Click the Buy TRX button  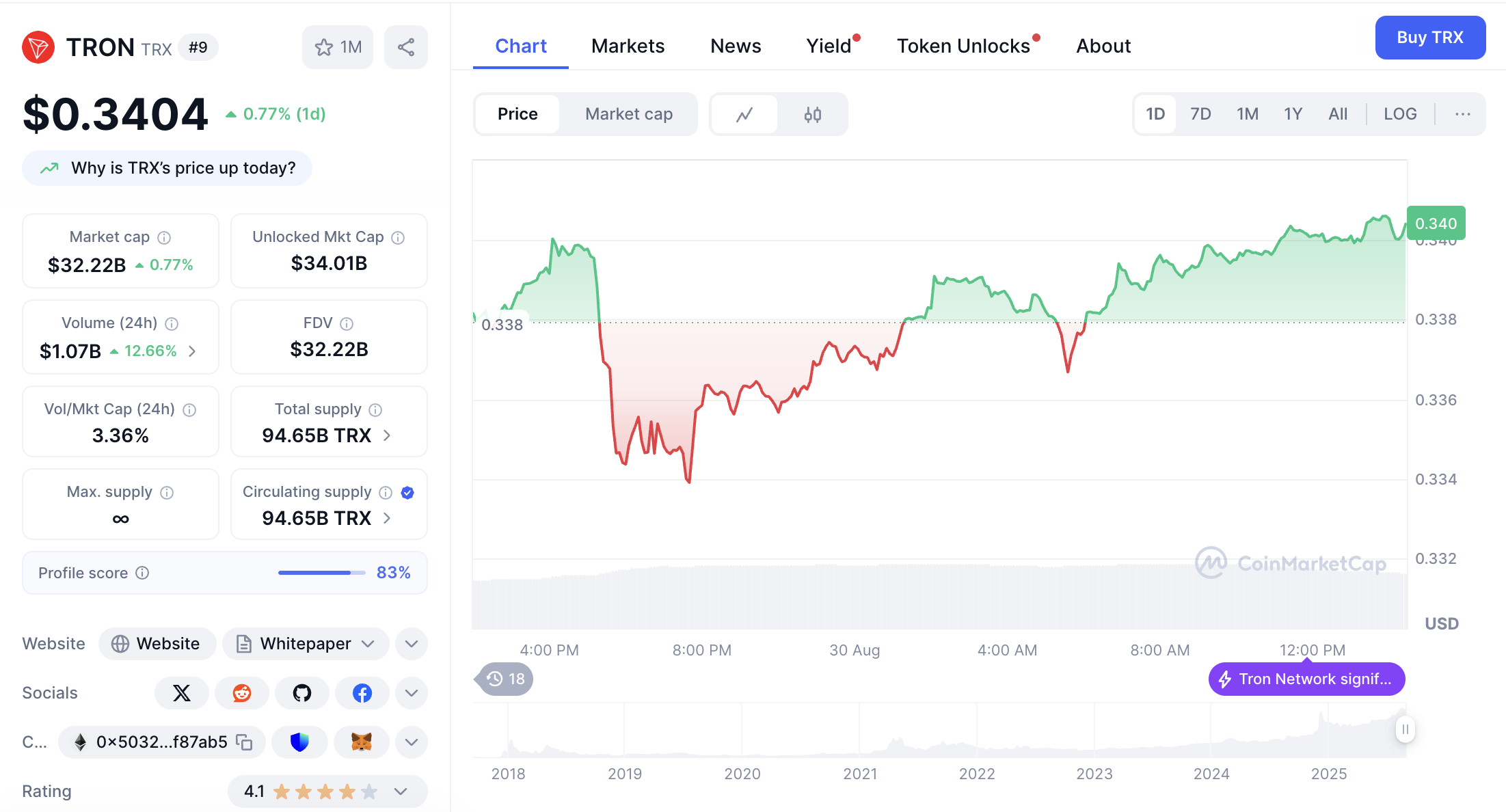coord(1430,38)
